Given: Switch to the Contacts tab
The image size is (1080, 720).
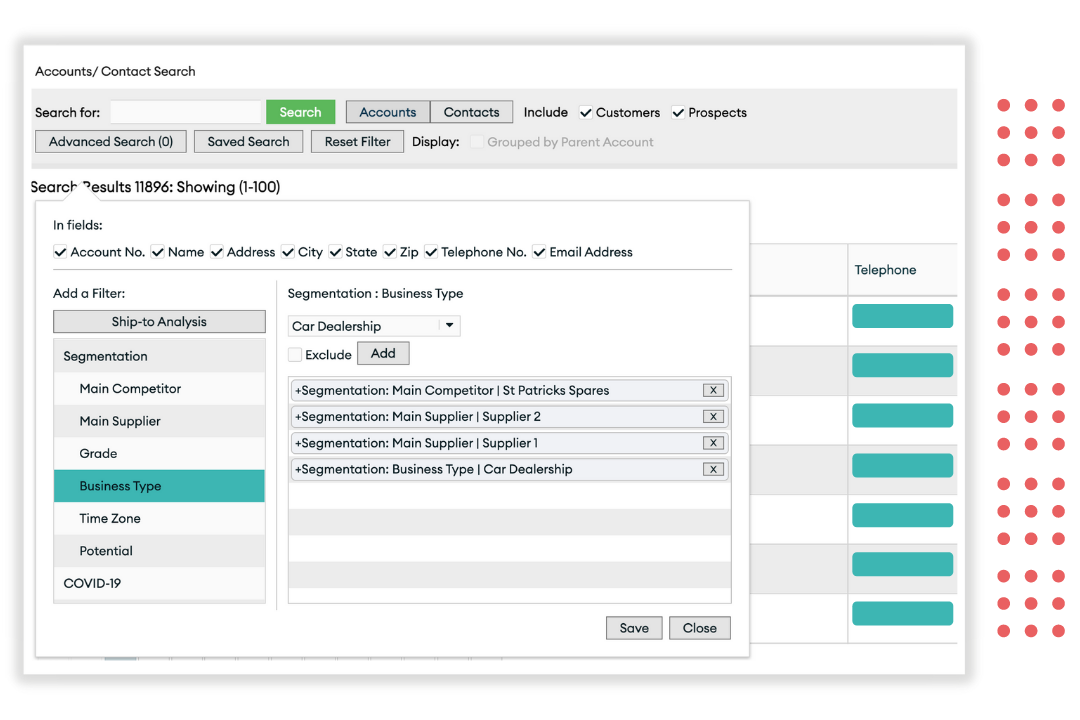Looking at the screenshot, I should (x=471, y=112).
